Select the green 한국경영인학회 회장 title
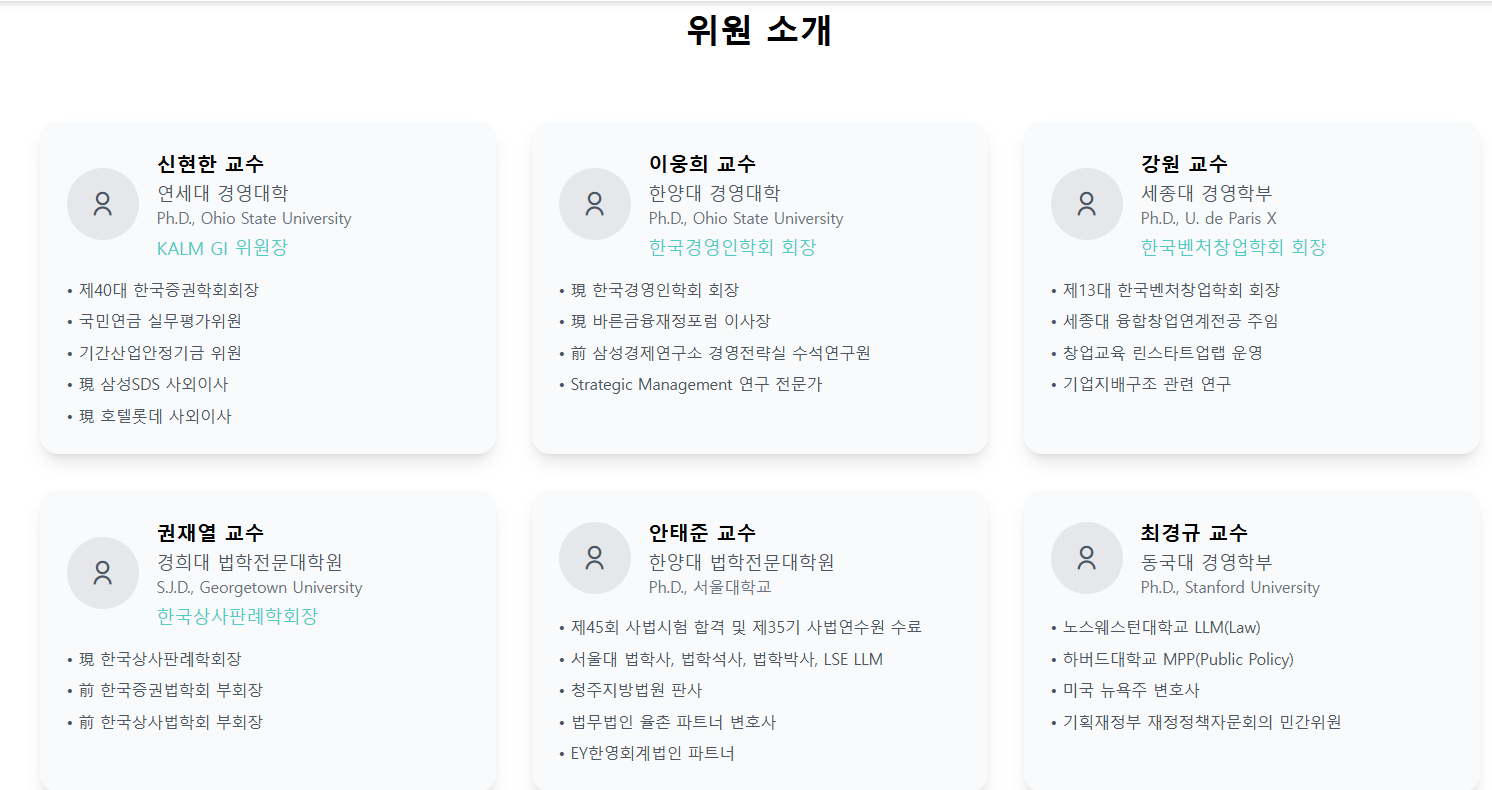Image resolution: width=1492 pixels, height=790 pixels. pos(733,248)
